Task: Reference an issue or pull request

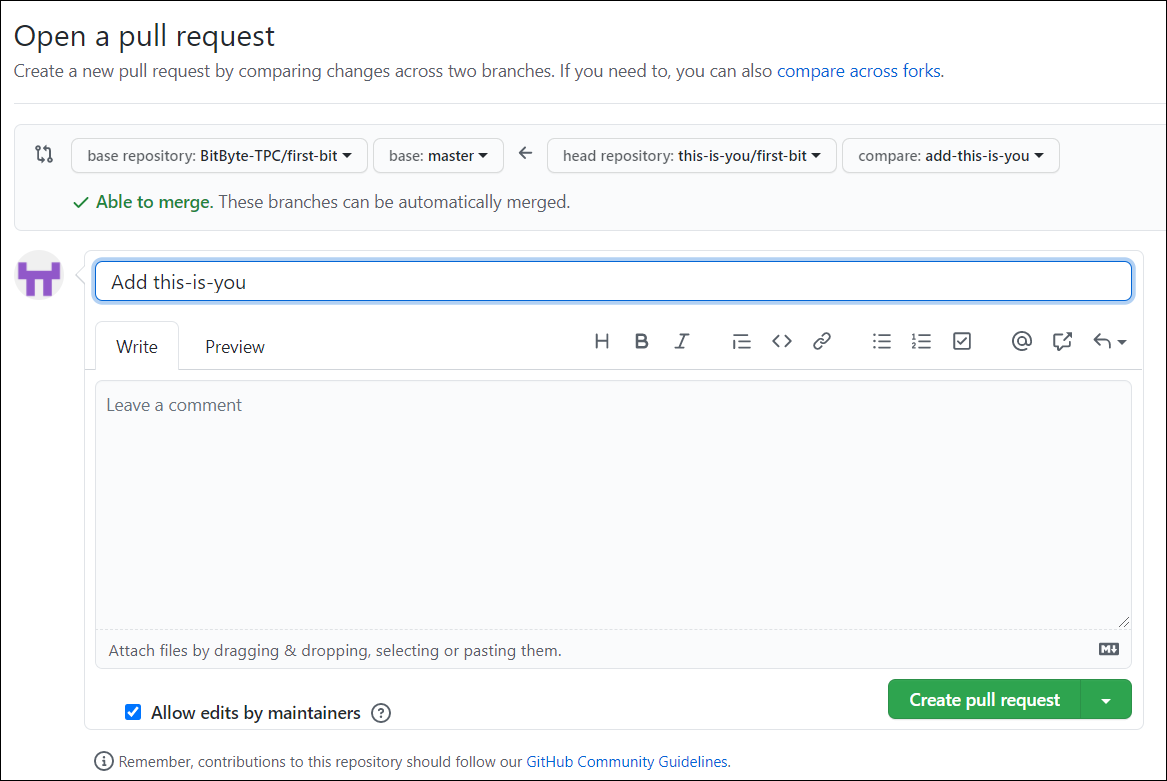Action: pos(1062,341)
